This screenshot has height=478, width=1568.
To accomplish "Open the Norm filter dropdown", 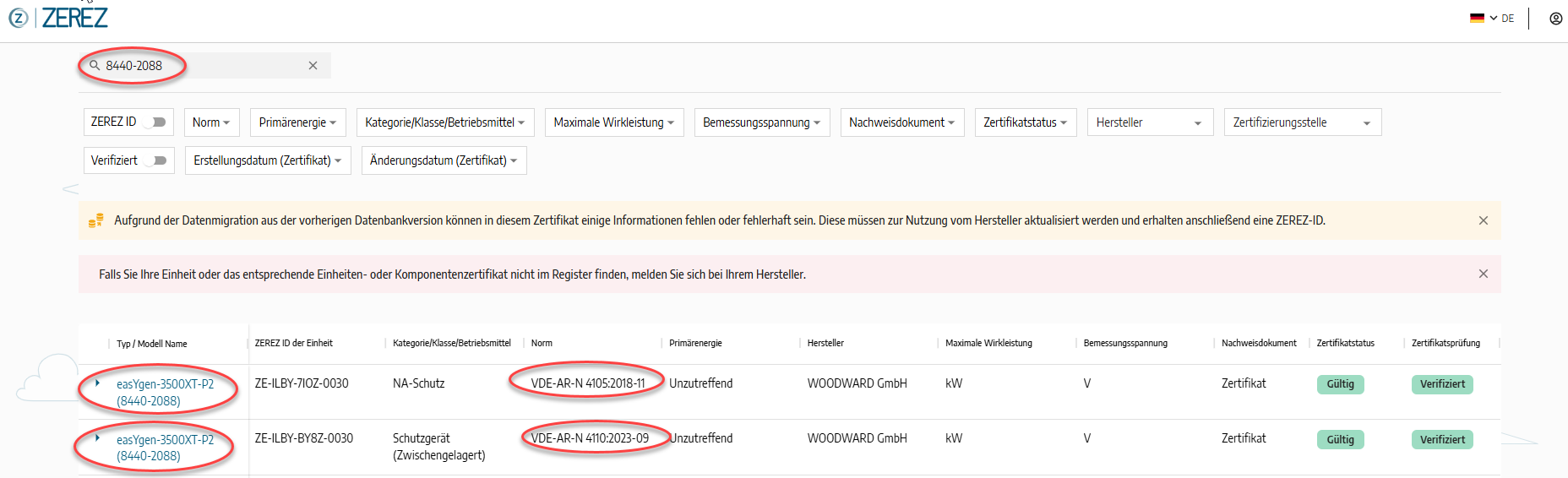I will point(211,122).
